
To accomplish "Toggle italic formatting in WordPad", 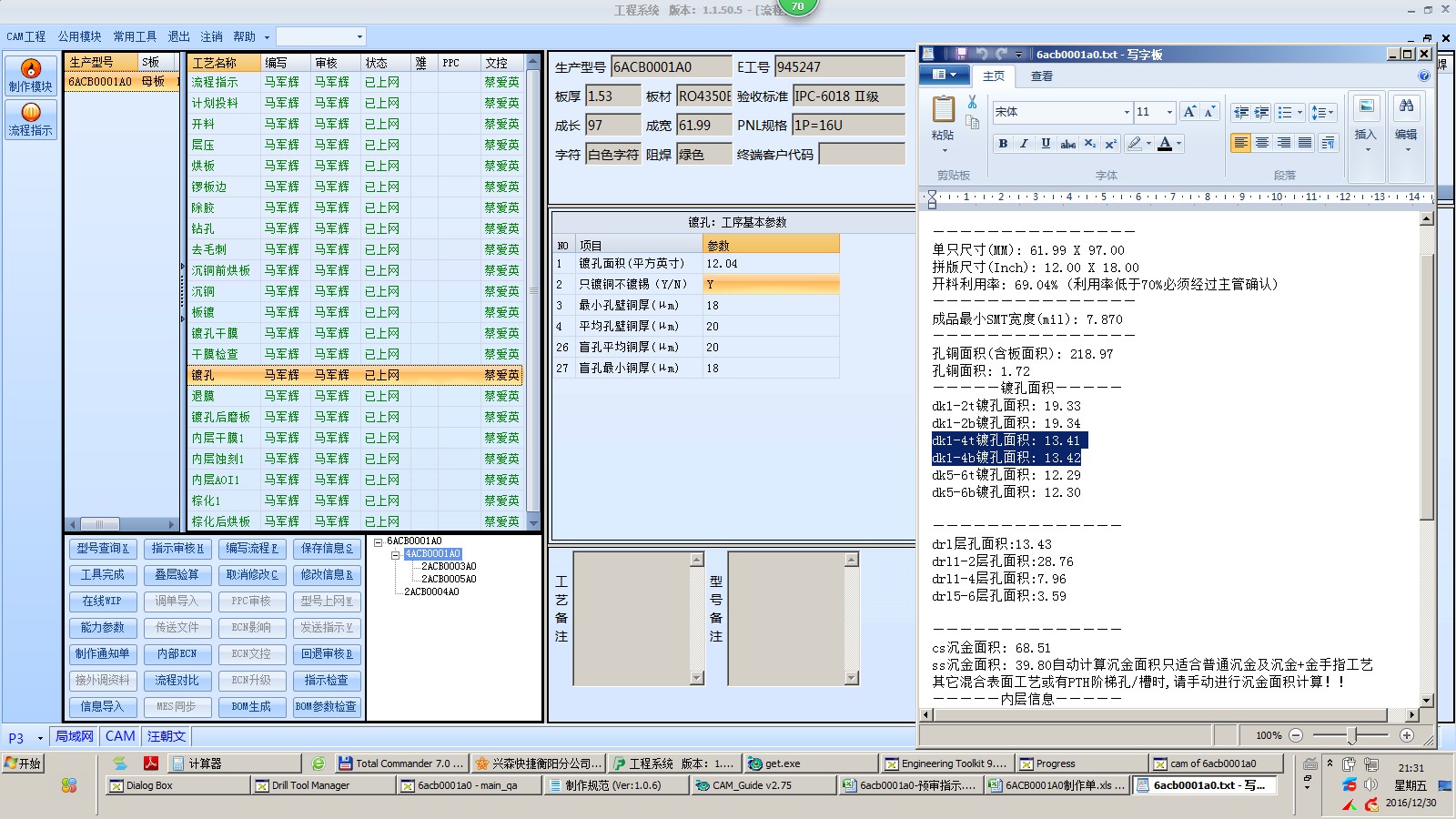I will pyautogui.click(x=1024, y=144).
